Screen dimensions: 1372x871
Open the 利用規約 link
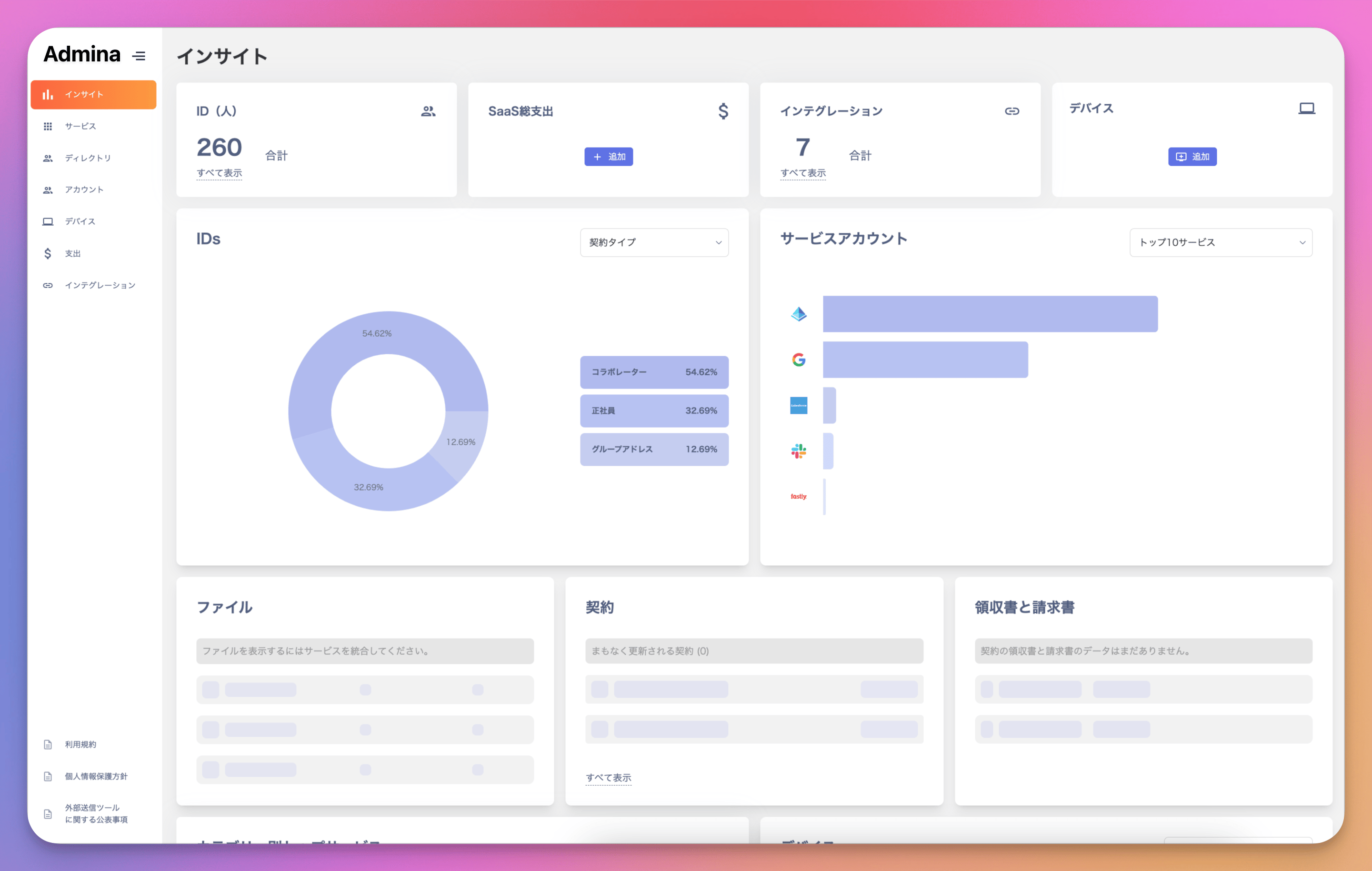pyautogui.click(x=80, y=744)
